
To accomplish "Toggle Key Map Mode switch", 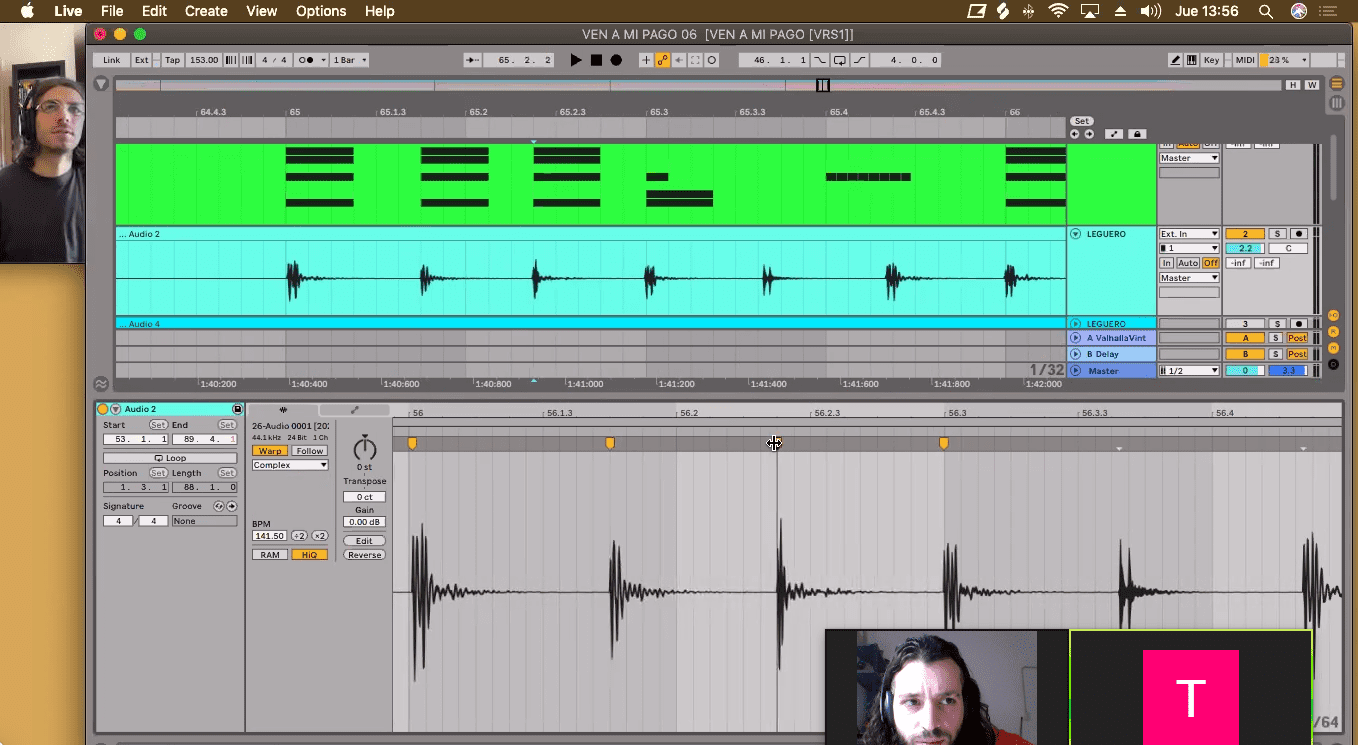I will 1211,60.
